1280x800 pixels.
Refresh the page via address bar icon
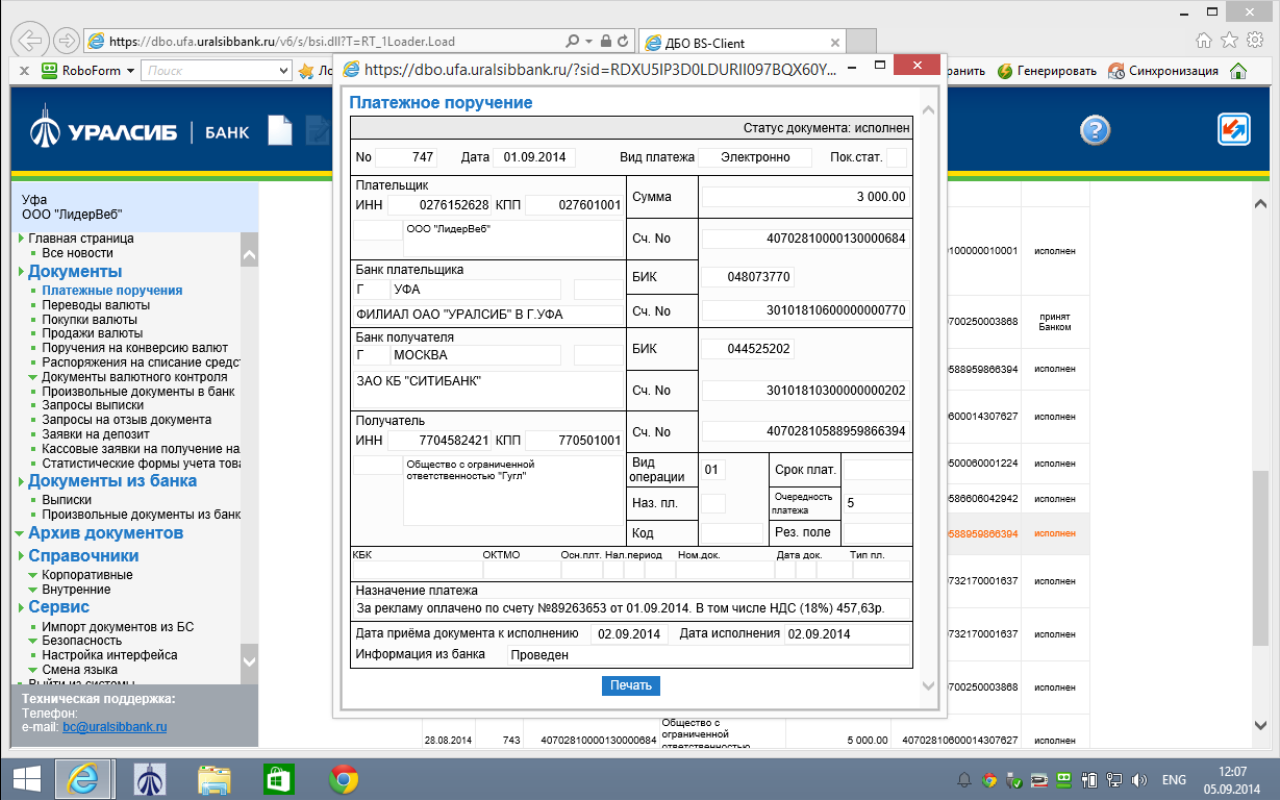(623, 42)
